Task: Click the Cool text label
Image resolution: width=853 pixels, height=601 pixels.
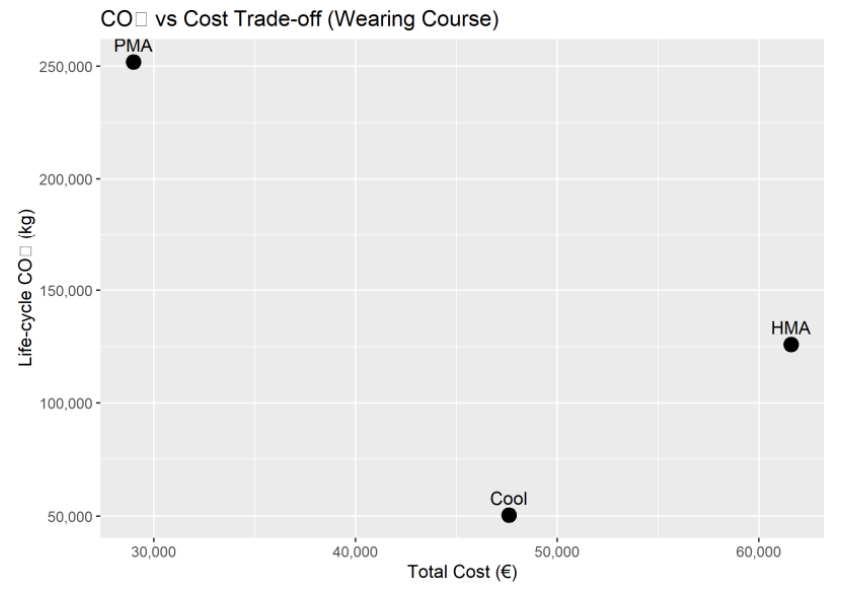Action: coord(509,499)
